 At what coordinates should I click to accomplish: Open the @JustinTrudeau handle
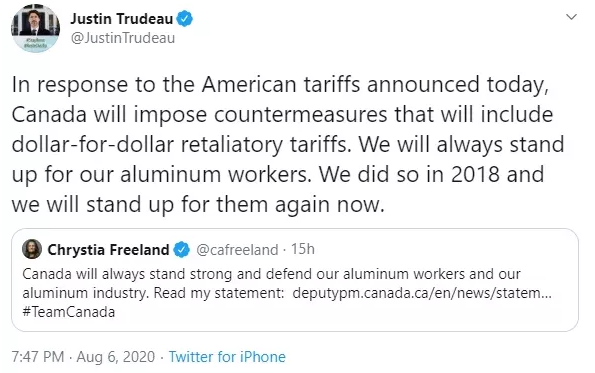click(123, 38)
